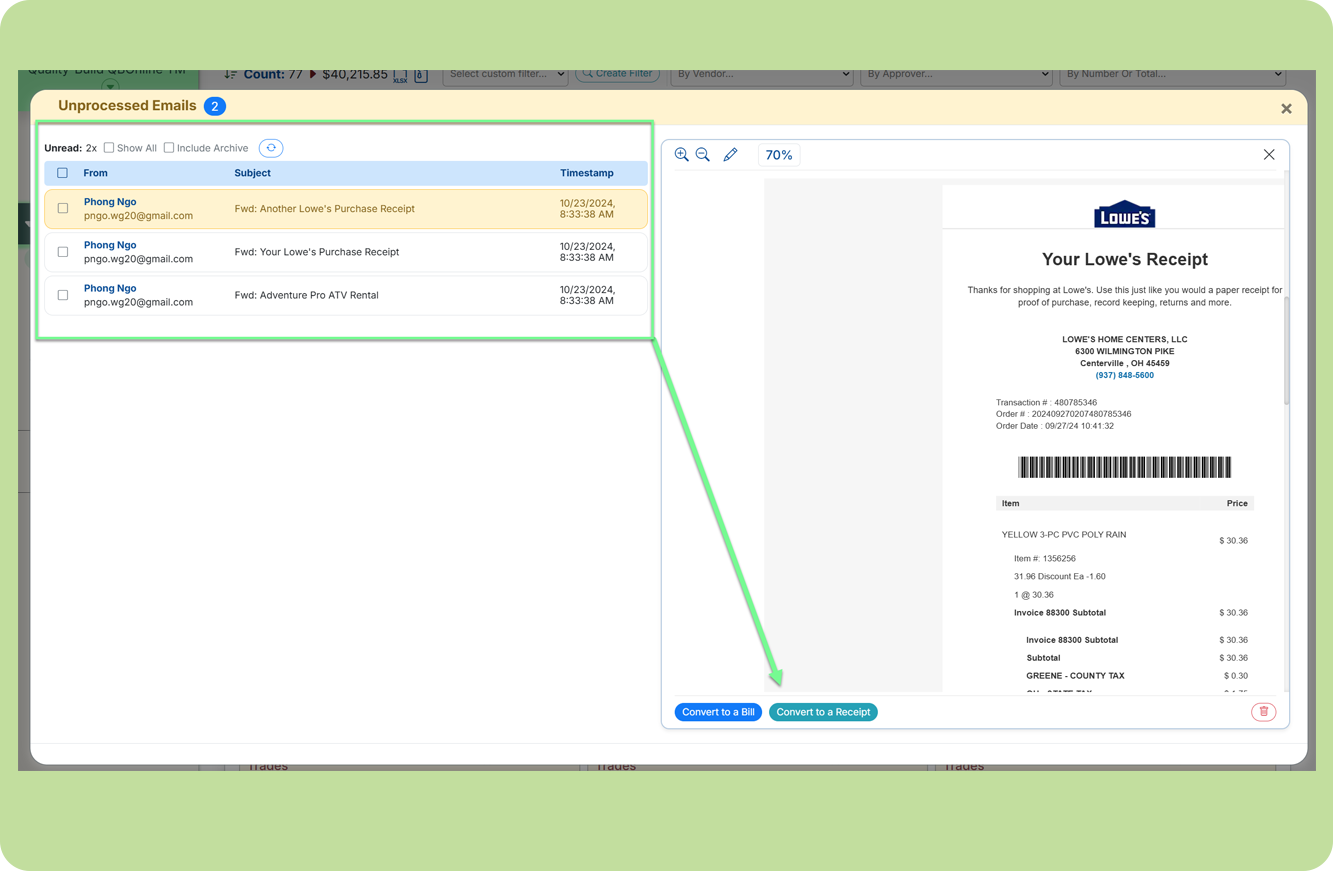Tick checkbox for Your Lowe's Purchase Receipt
Image resolution: width=1334 pixels, height=871 pixels.
coord(63,252)
